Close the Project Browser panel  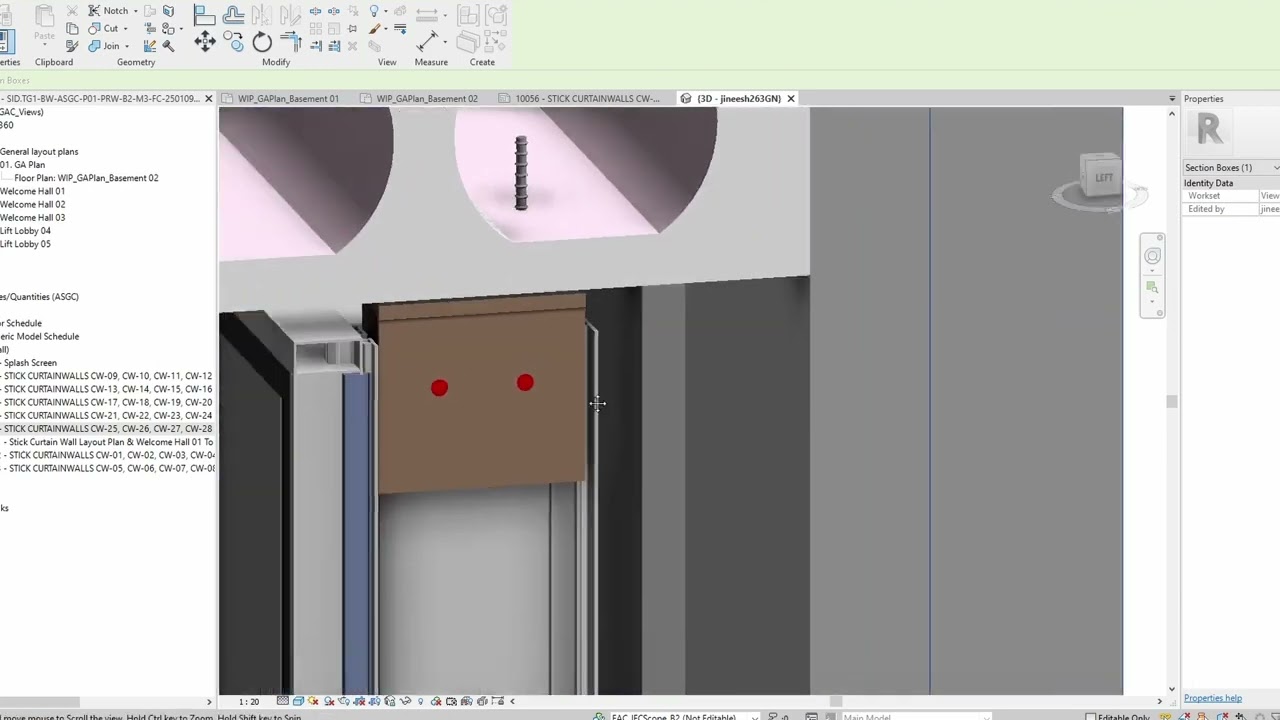pos(208,98)
